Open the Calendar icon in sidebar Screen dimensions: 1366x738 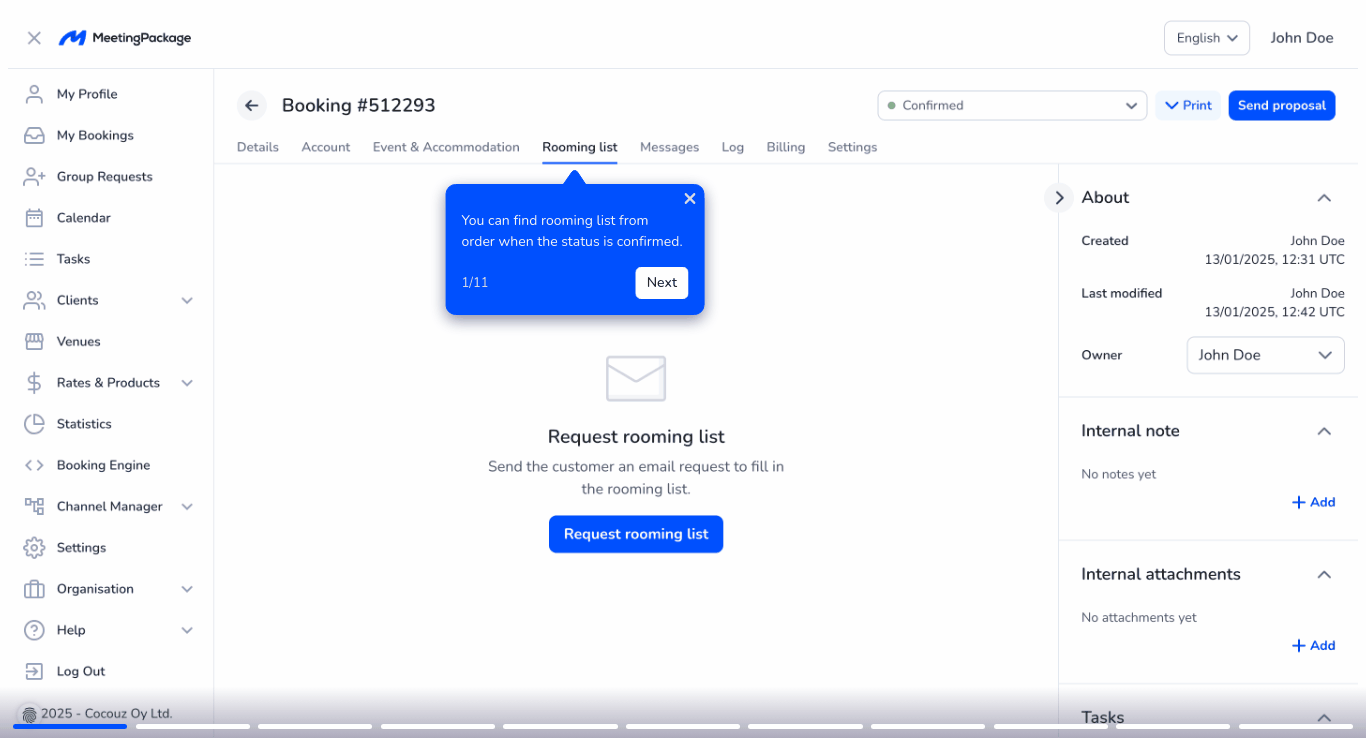tap(34, 218)
